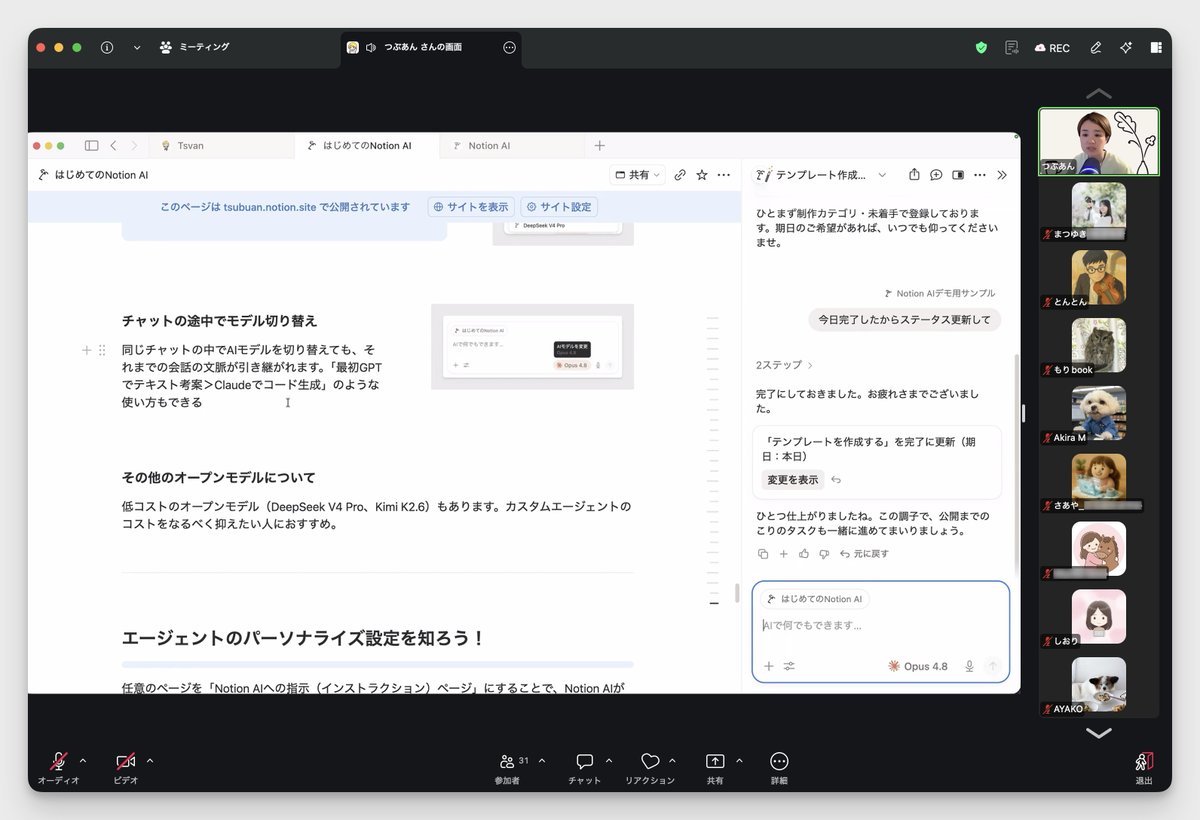The image size is (1200, 820).
Task: Change the Zoom view layout icon
Action: (x=1156, y=47)
